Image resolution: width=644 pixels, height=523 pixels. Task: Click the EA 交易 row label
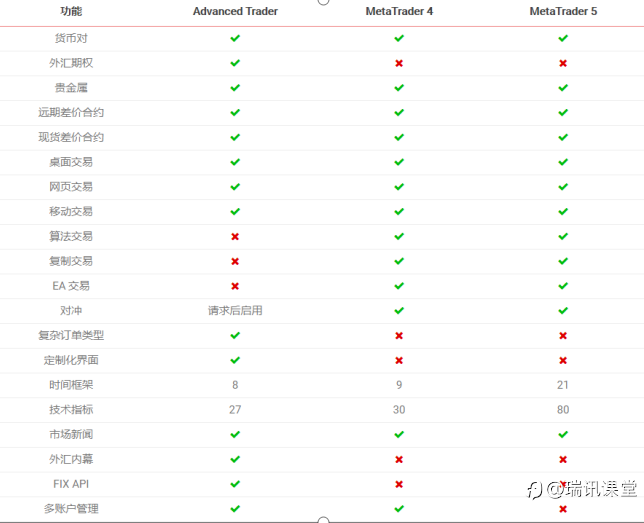click(71, 286)
